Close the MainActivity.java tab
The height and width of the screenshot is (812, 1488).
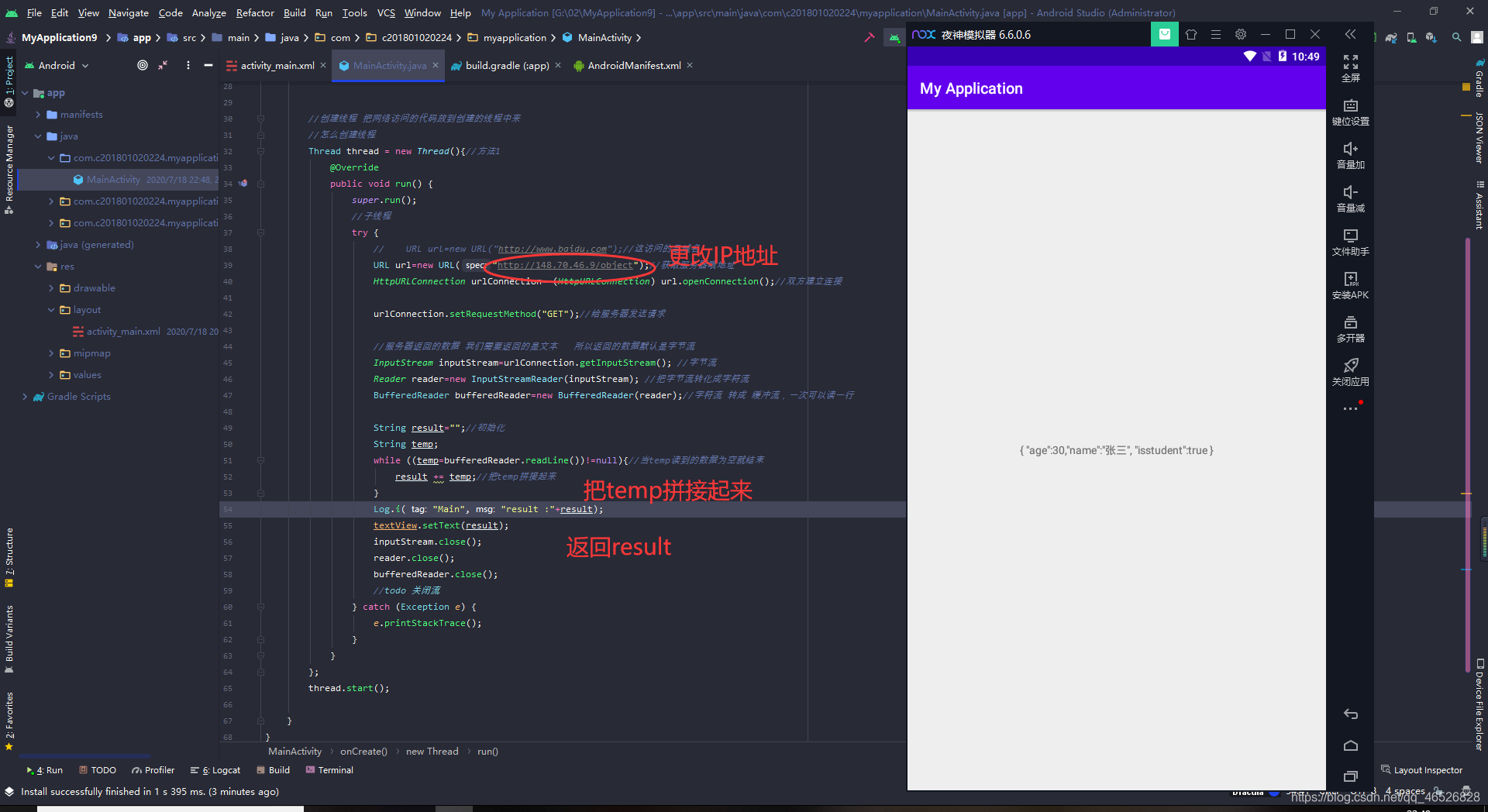(x=436, y=66)
